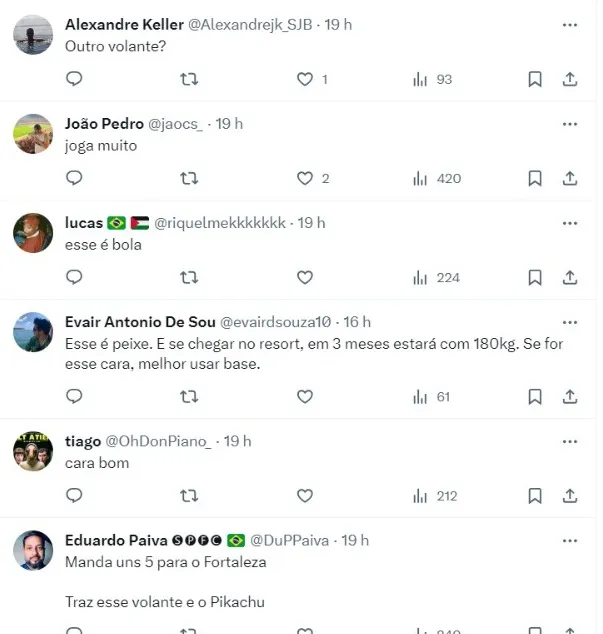
Task: Open more options for Alexandre Keller's tweet
Action: pos(570,24)
